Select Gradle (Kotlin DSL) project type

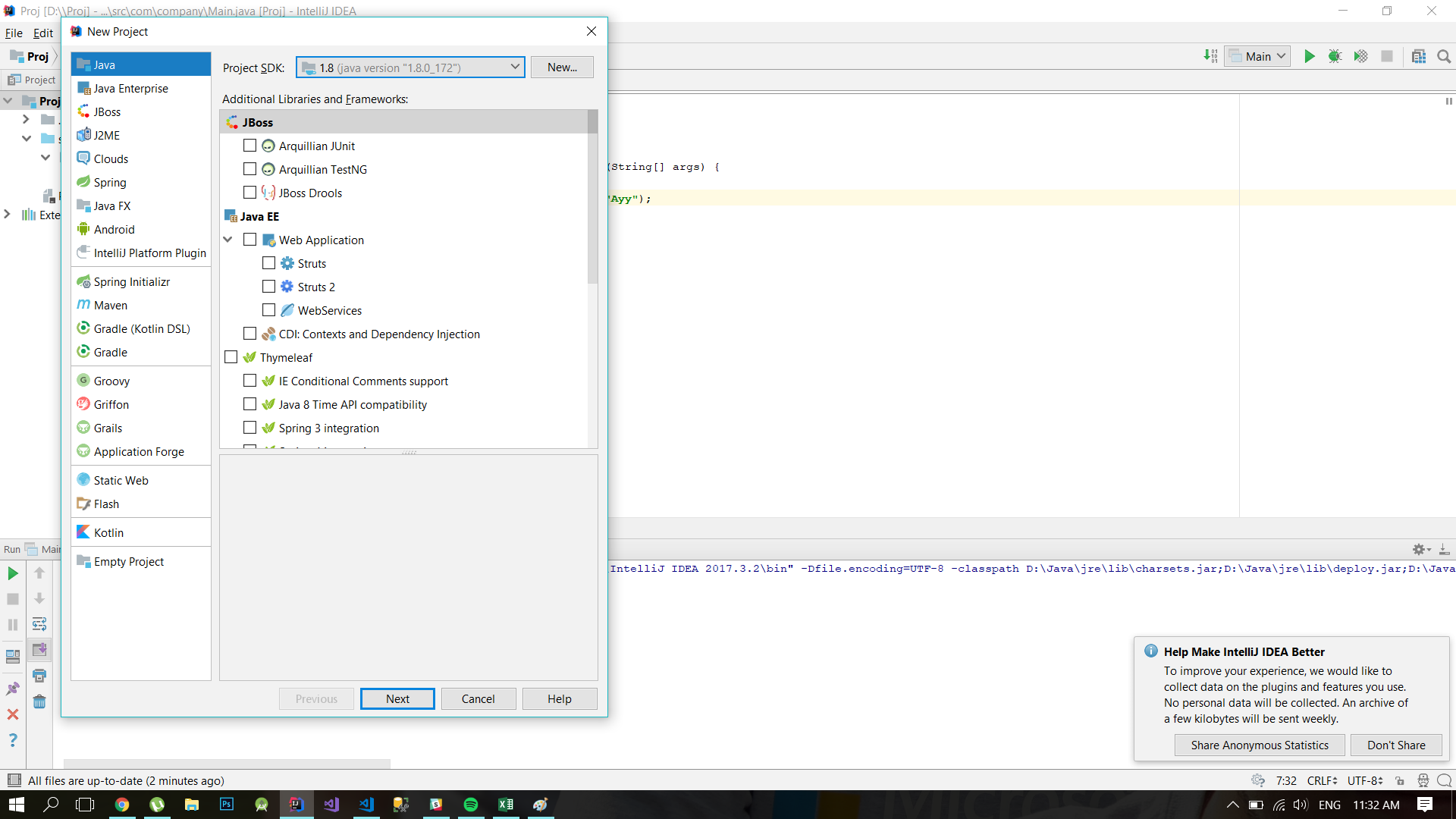[x=141, y=328]
